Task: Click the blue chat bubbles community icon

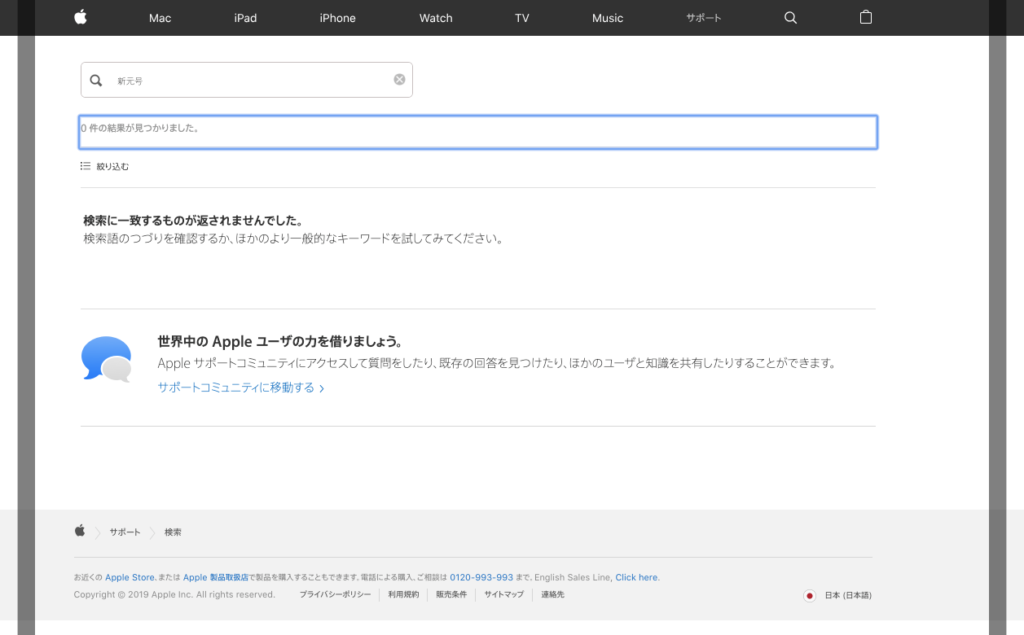Action: [106, 359]
